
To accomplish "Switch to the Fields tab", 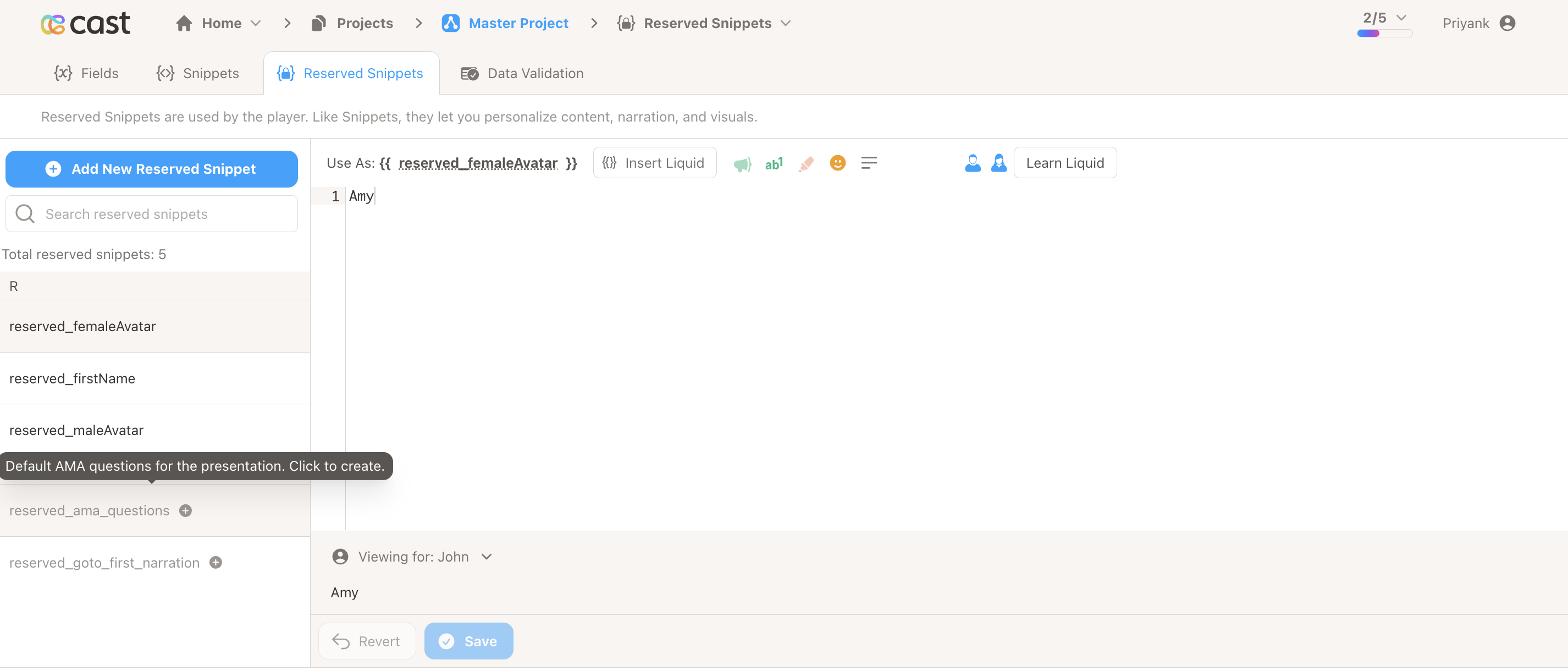I will (86, 73).
